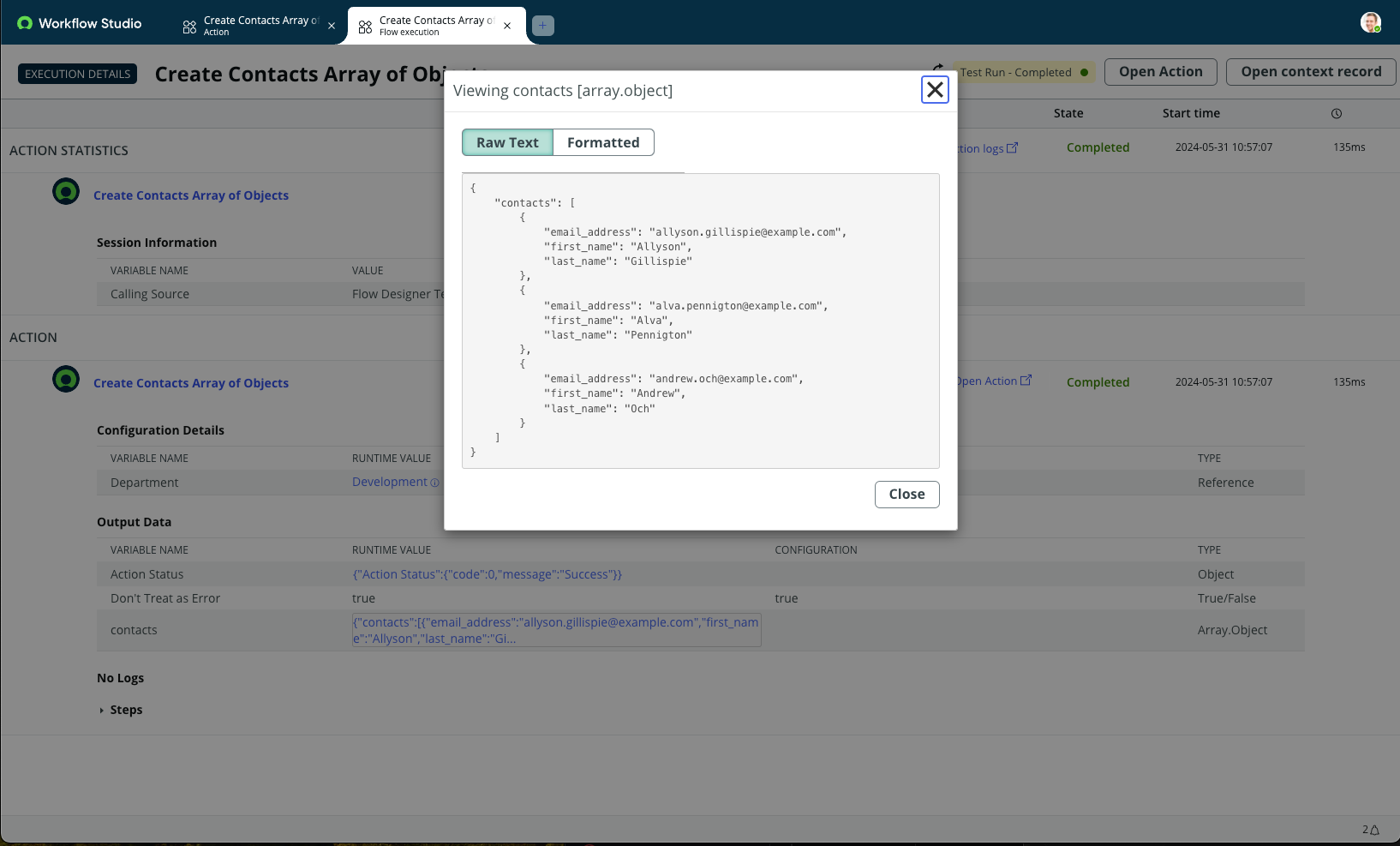Click the Workflow Studio logo icon
1400x846 pixels.
25,23
